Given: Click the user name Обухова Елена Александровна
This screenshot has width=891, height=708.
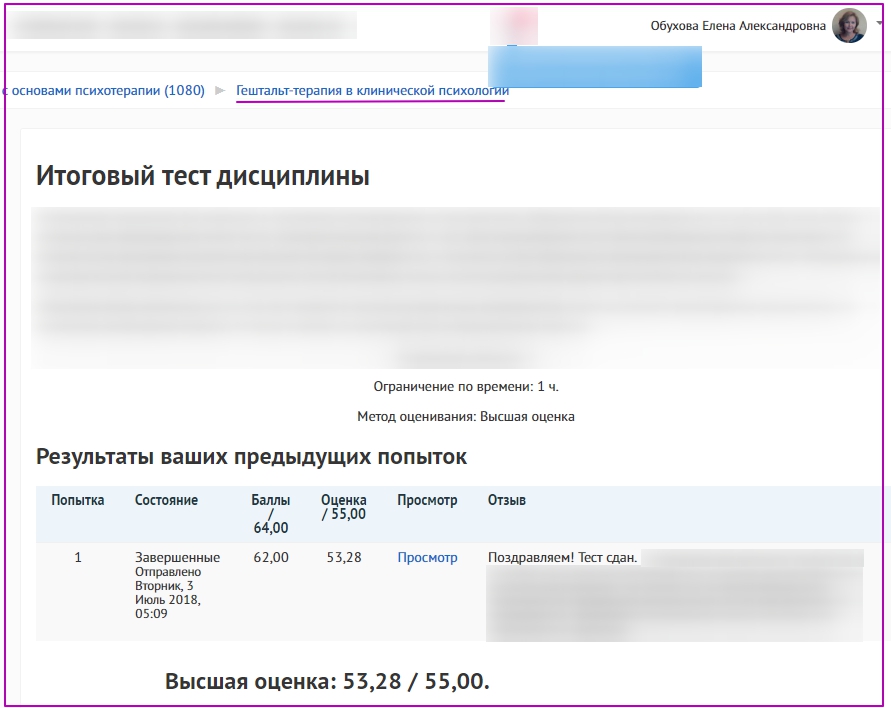Looking at the screenshot, I should 738,27.
